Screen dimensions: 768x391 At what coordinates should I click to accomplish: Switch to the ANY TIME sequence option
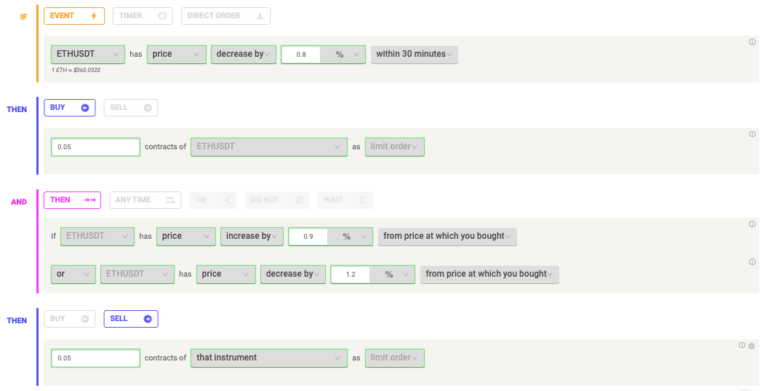tap(145, 200)
